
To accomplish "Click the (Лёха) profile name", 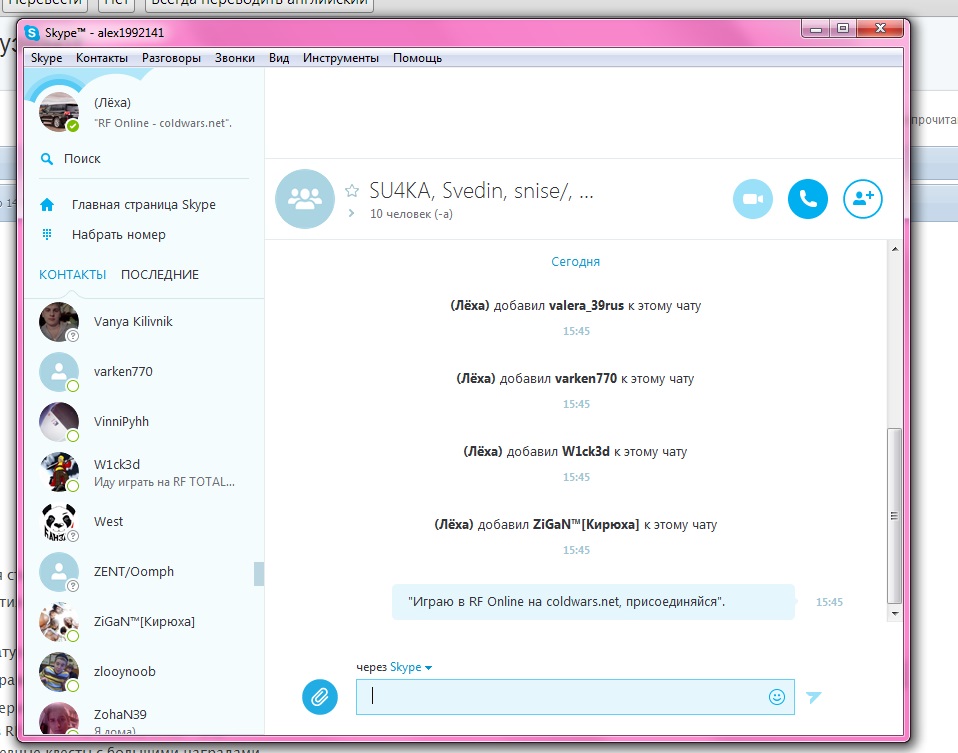I will (x=112, y=103).
